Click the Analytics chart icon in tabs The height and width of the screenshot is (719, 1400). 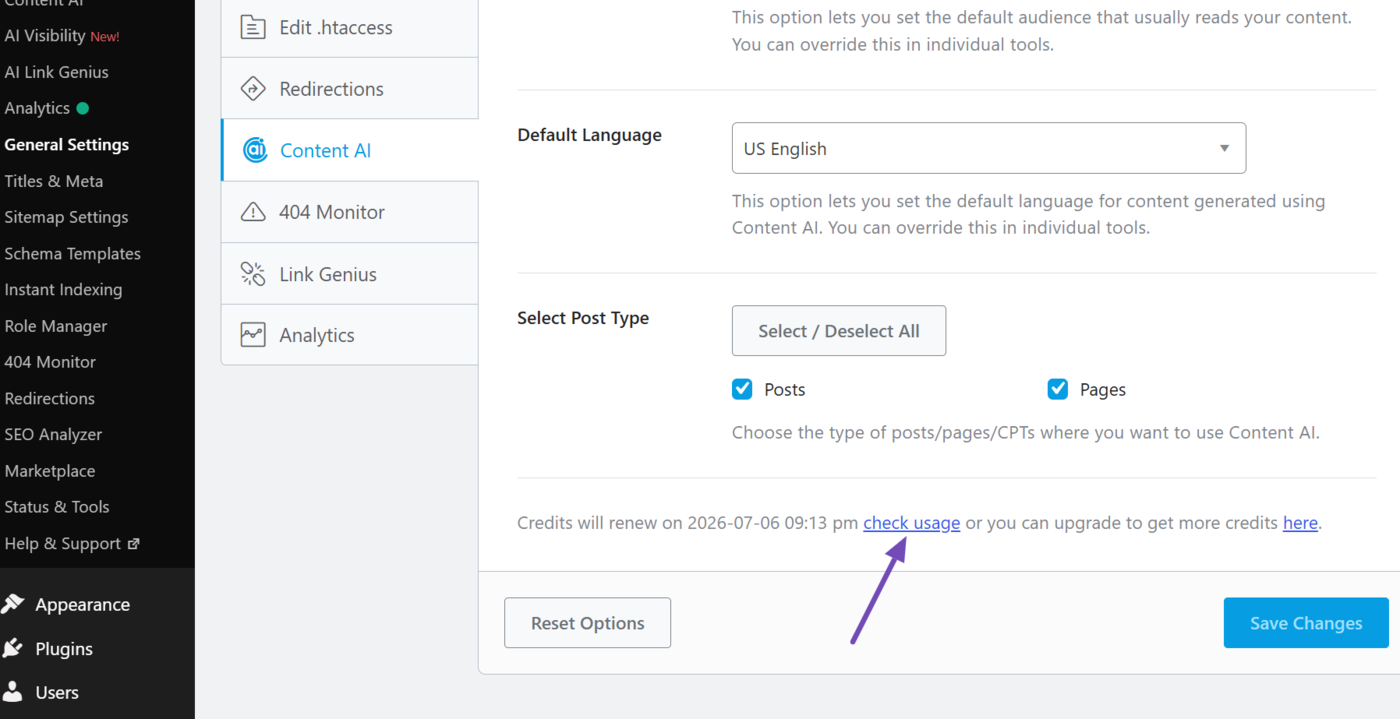[253, 335]
